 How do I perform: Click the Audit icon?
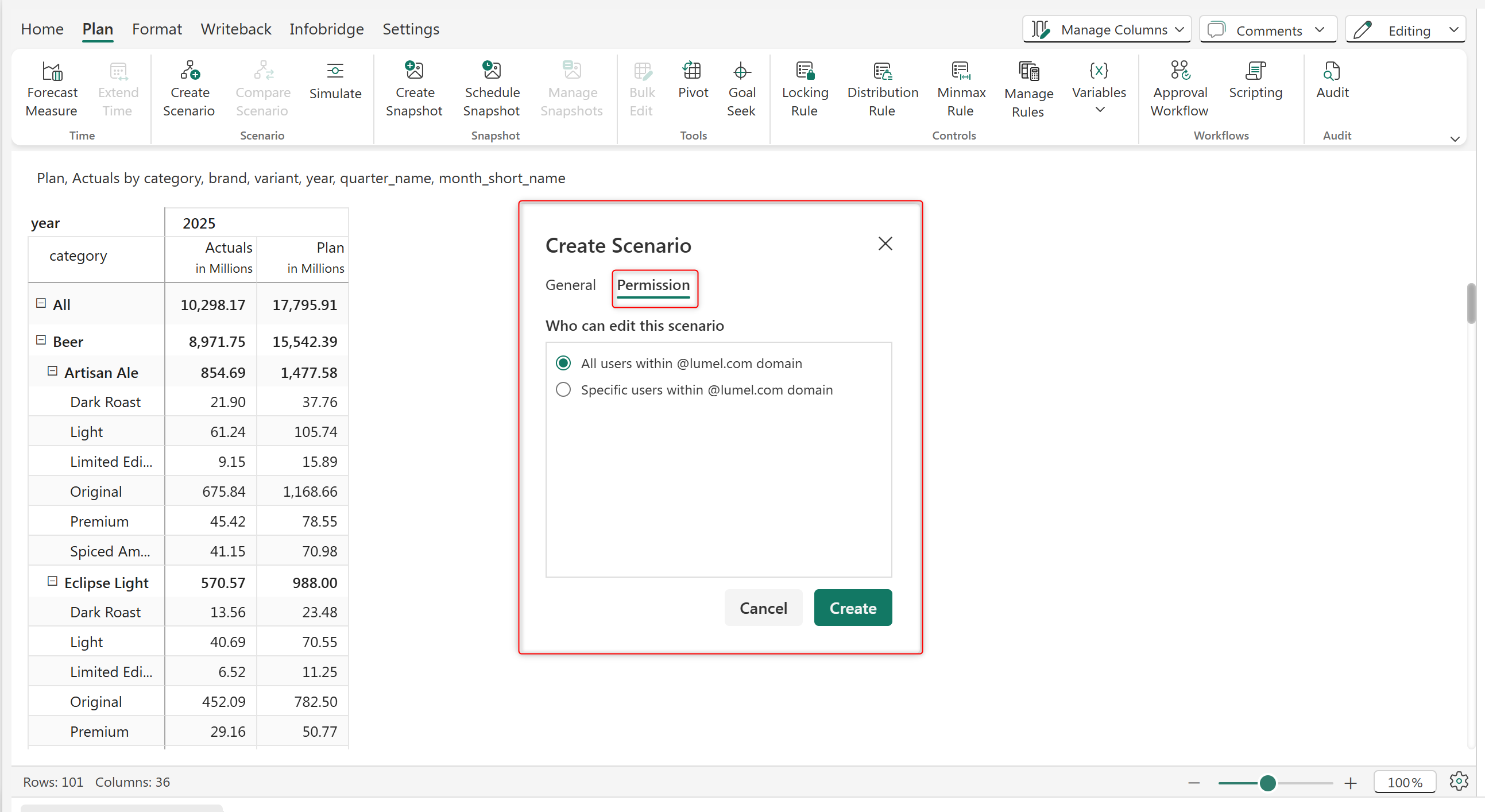coord(1332,70)
